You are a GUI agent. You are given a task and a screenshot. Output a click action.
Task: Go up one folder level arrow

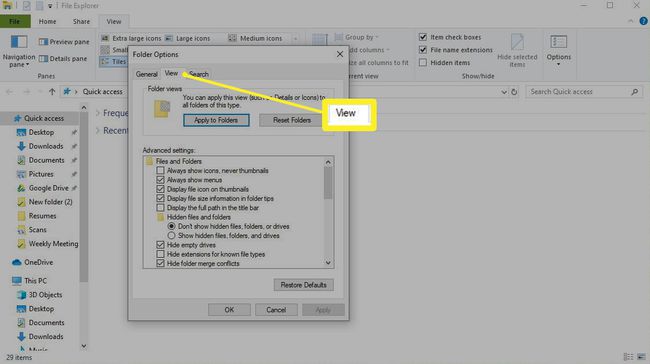tap(52, 92)
